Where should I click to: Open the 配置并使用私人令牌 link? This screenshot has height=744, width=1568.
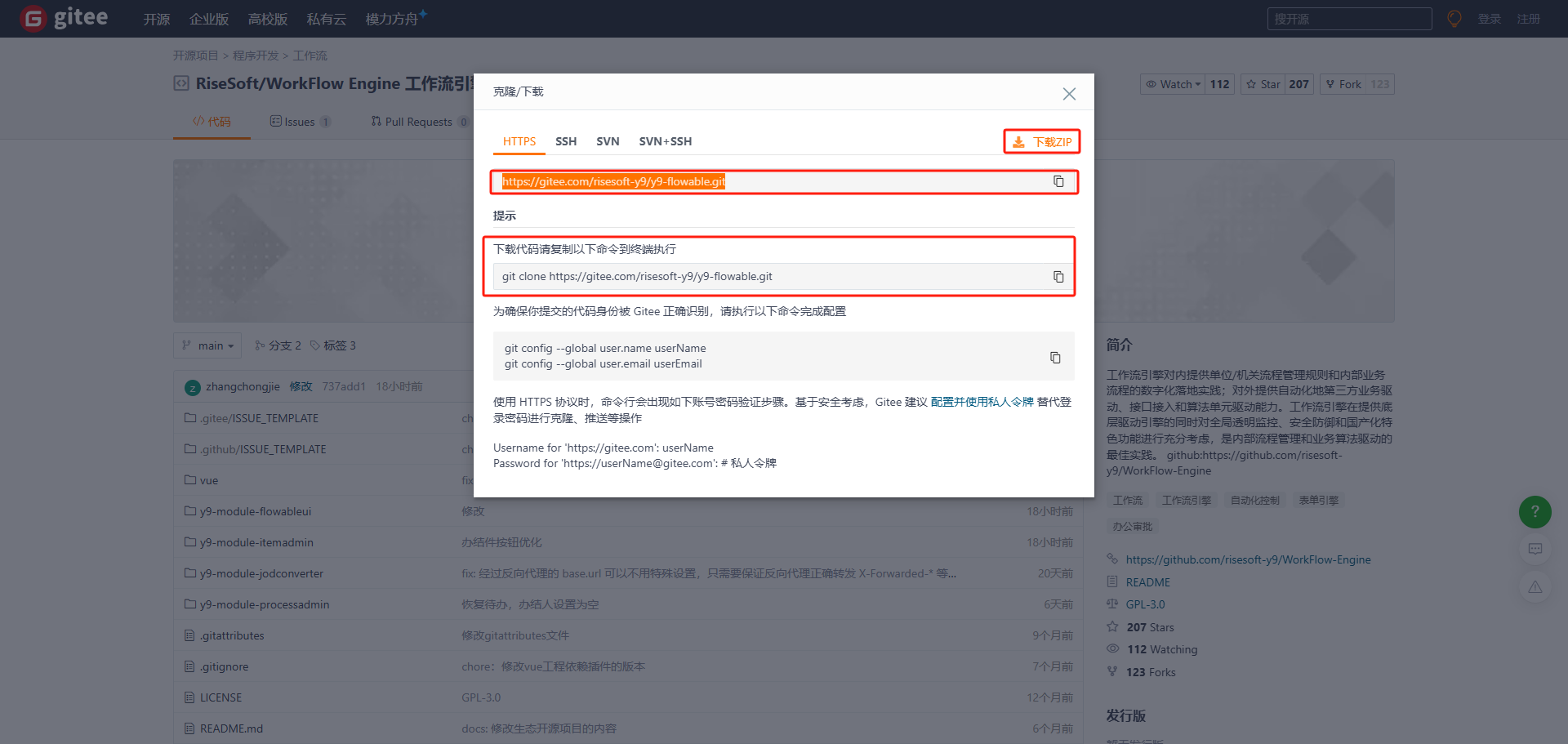click(x=982, y=402)
